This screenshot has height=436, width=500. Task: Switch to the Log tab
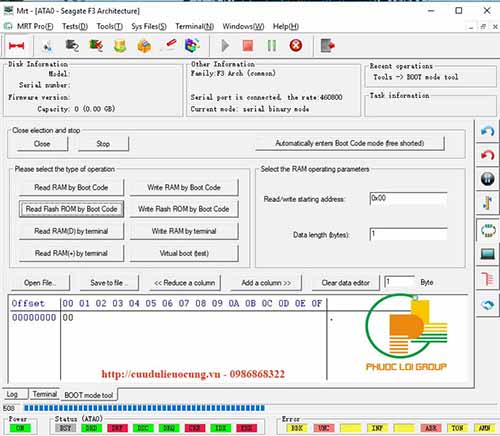(15, 394)
